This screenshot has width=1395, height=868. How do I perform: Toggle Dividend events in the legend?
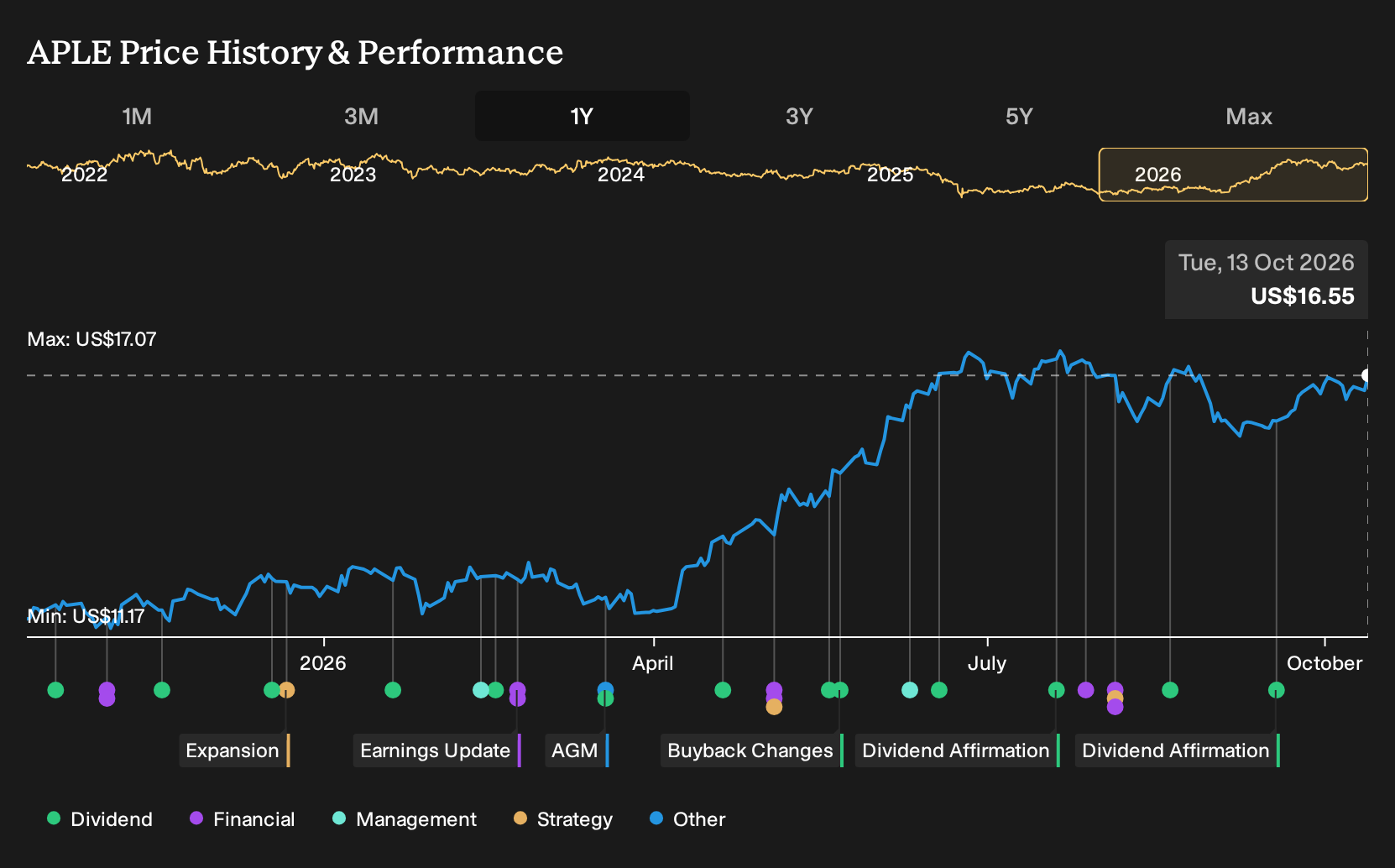(100, 819)
